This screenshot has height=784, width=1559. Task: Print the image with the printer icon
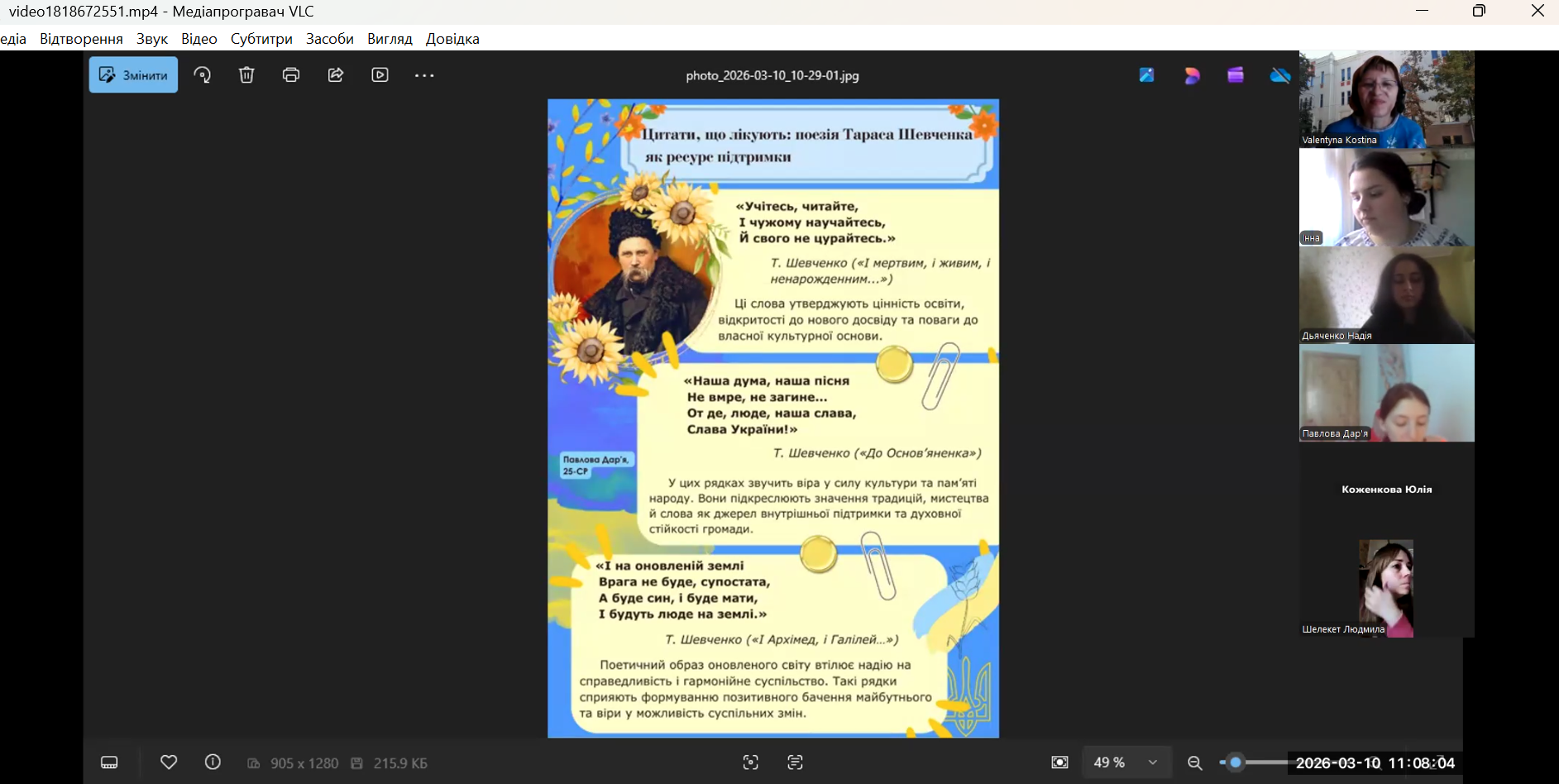291,75
